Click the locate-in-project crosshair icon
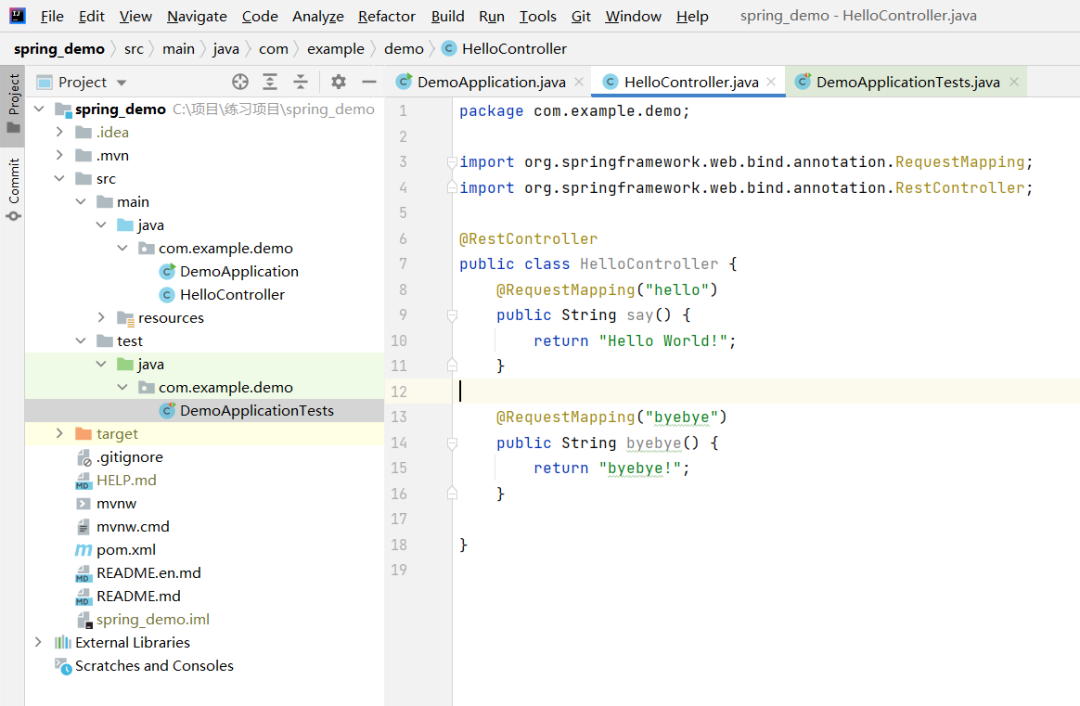This screenshot has height=706, width=1080. click(240, 82)
